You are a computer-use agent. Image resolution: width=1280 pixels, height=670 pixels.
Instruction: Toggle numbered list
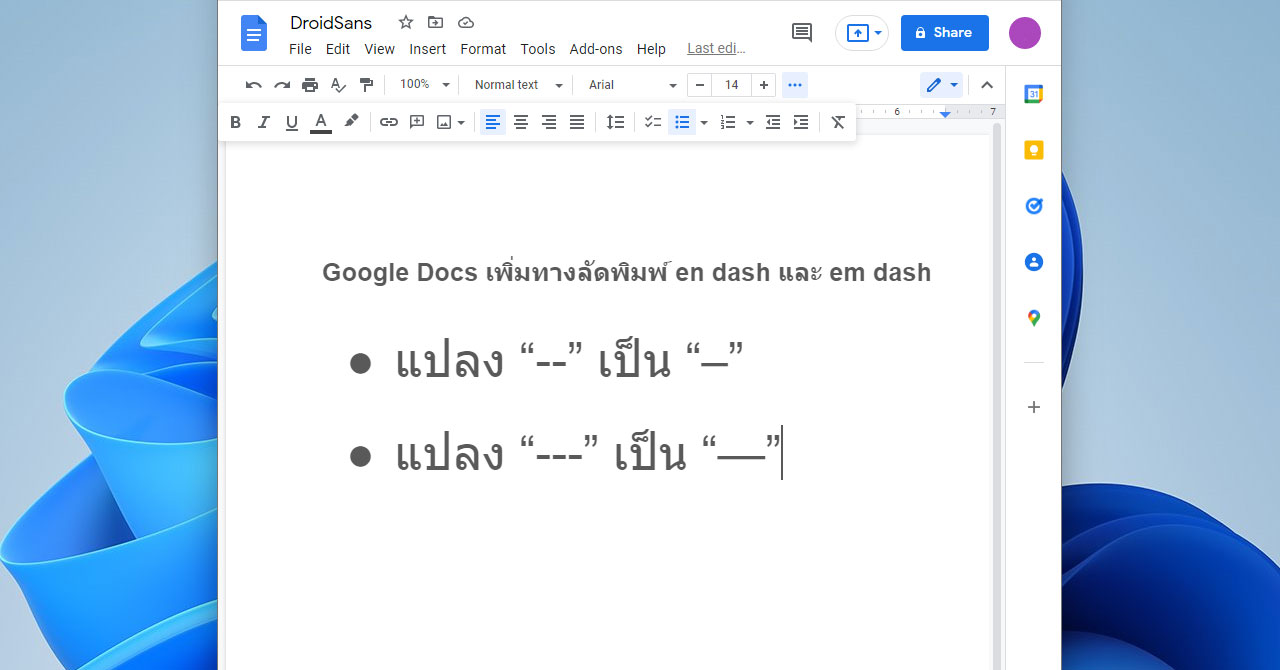point(728,122)
